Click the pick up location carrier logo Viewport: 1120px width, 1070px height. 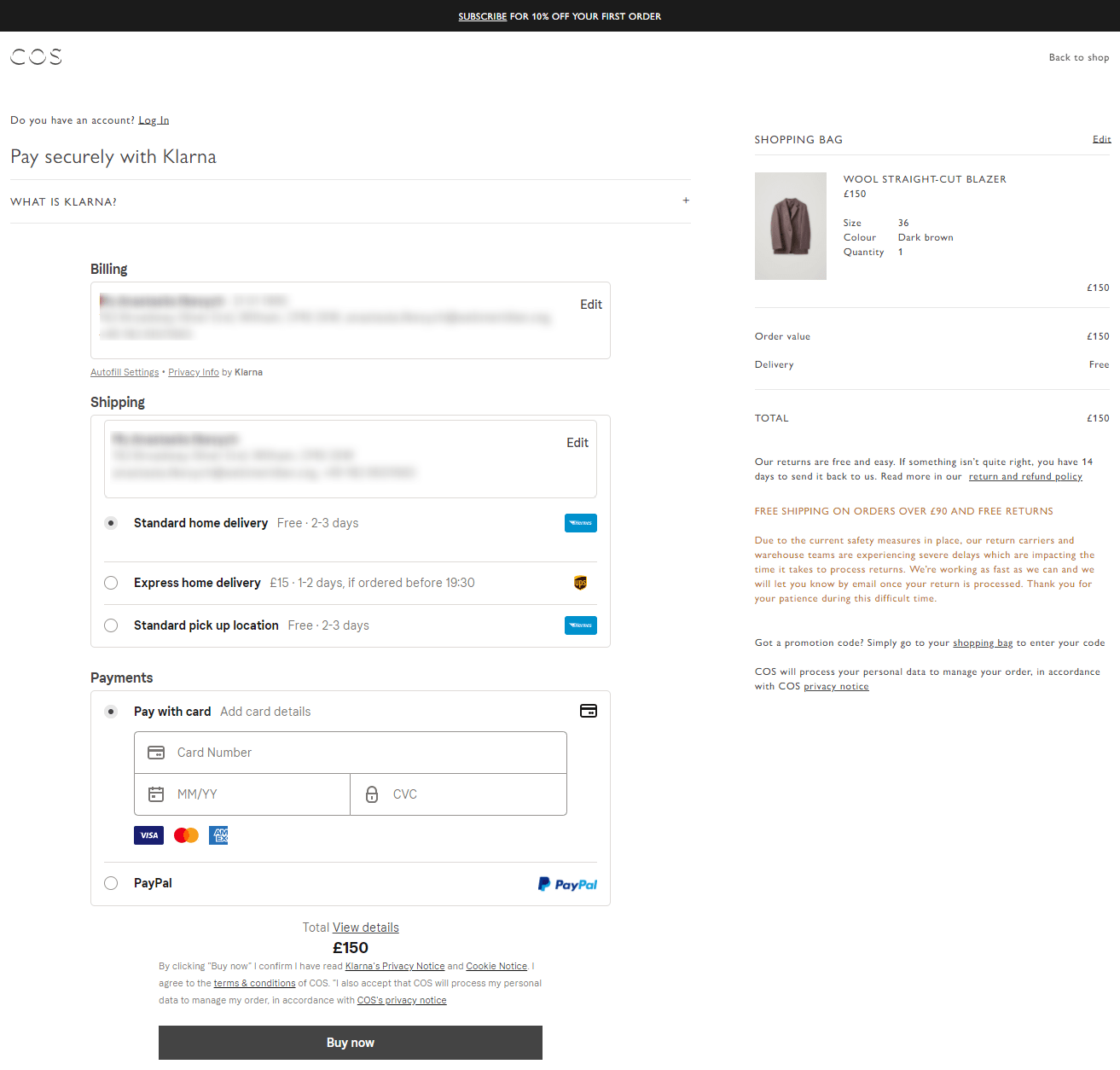581,625
